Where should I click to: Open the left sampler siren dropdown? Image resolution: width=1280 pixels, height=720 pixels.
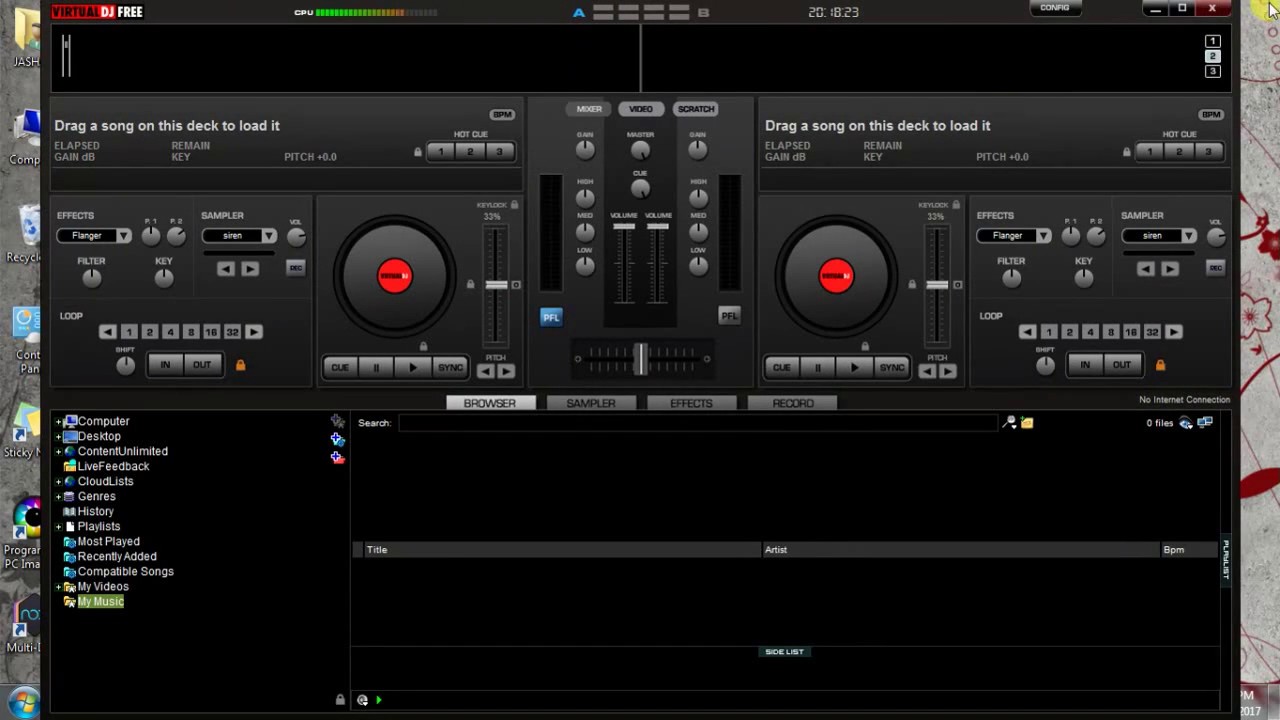[269, 236]
